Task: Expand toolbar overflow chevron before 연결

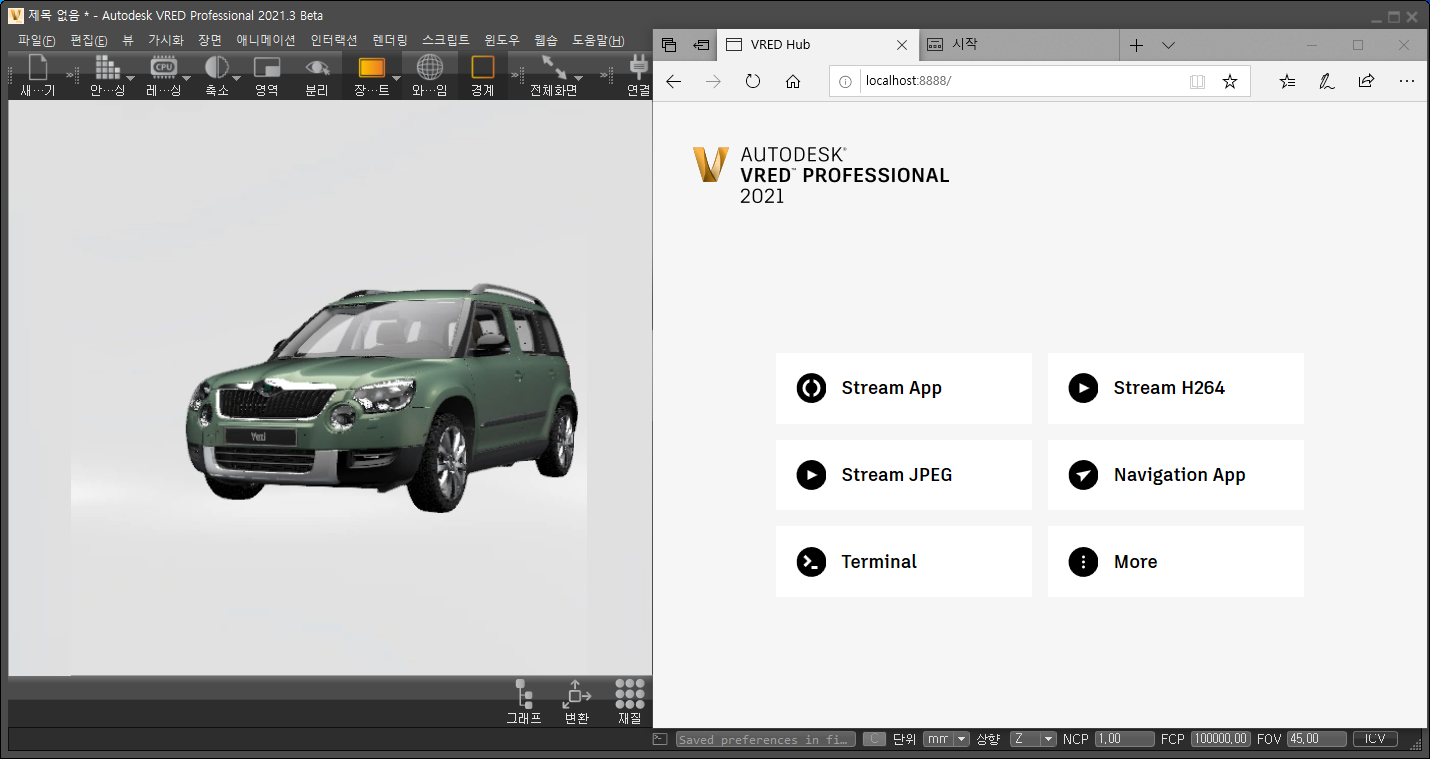Action: pos(604,75)
